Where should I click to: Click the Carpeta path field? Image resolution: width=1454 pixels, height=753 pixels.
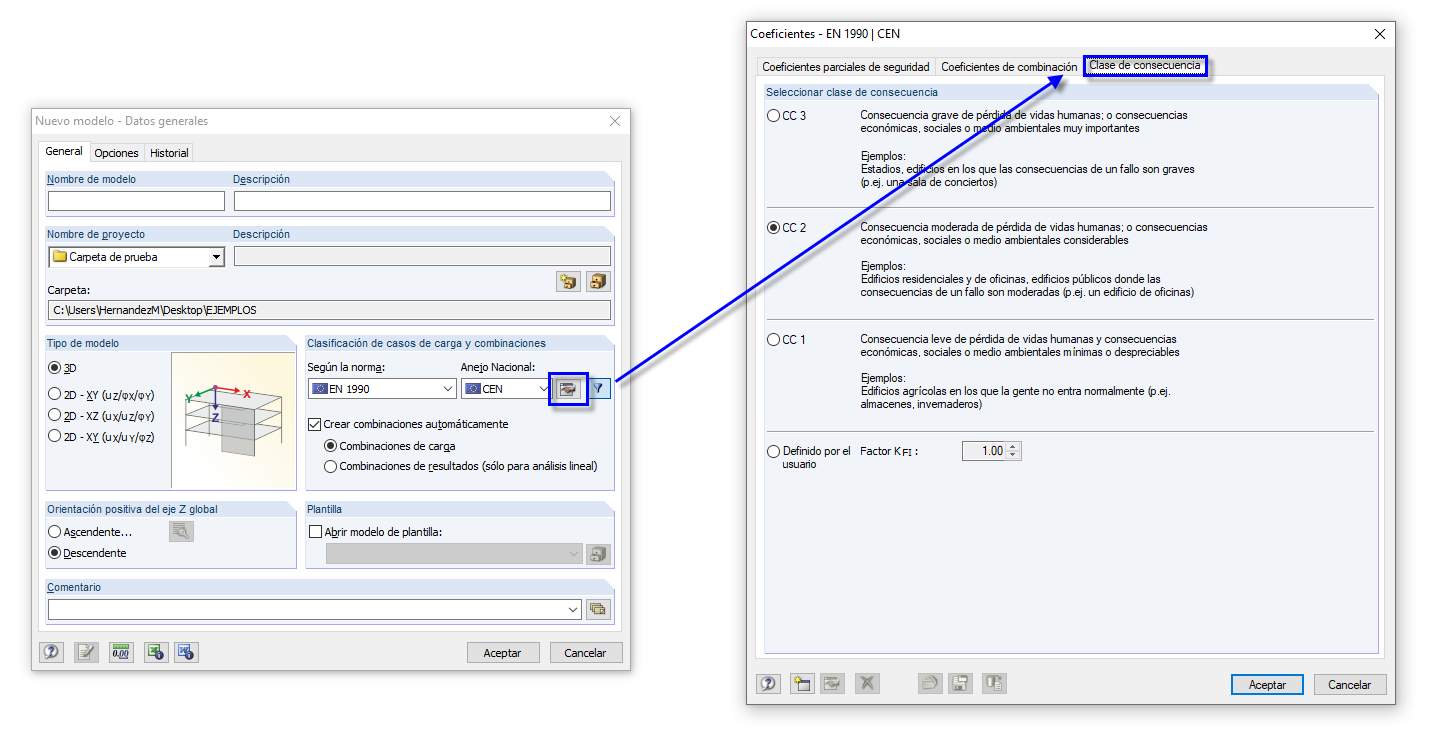(x=329, y=310)
